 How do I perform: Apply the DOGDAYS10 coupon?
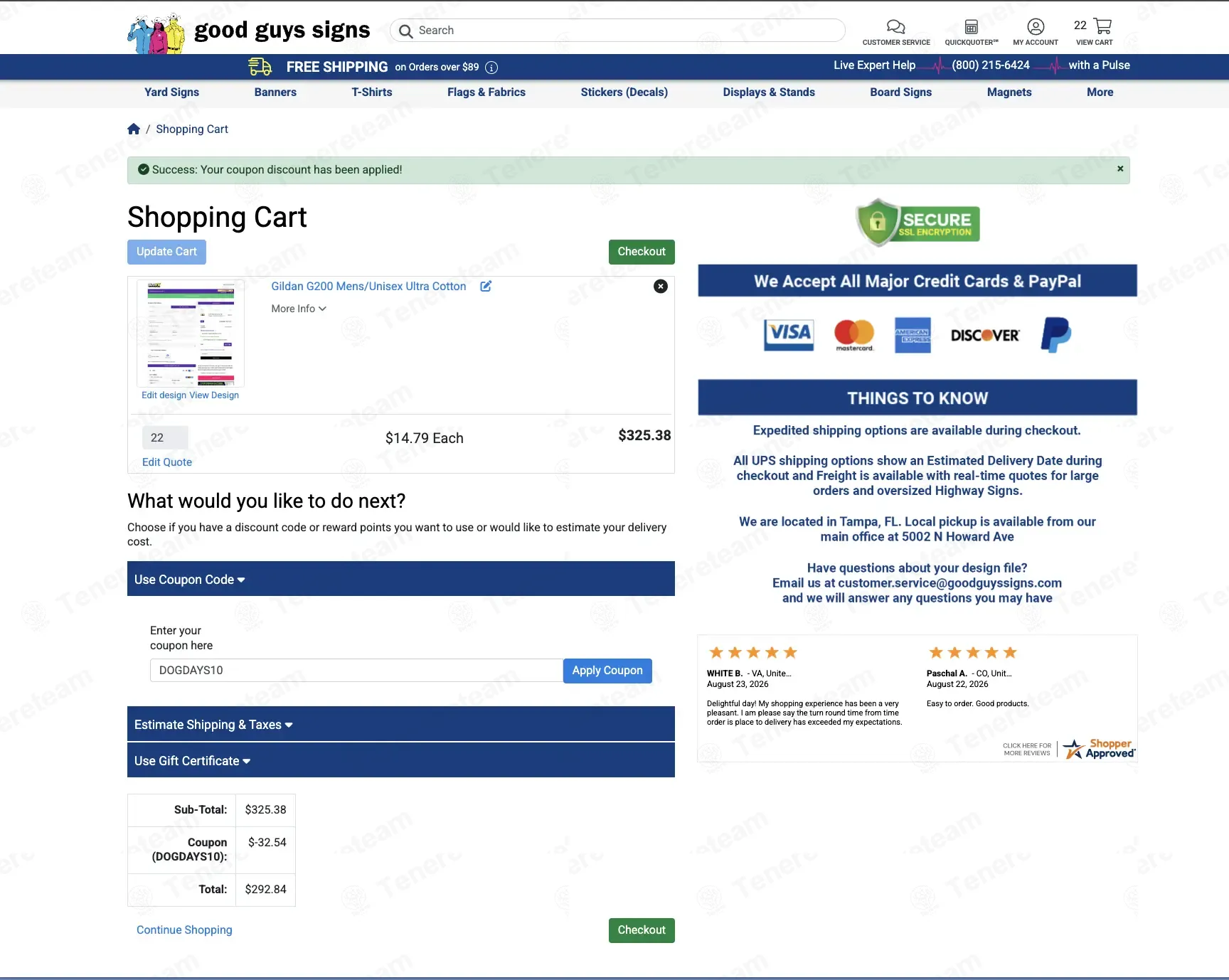[x=607, y=671]
